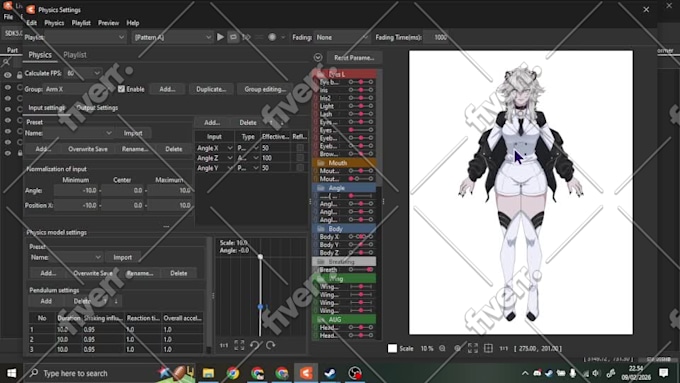Open the Playlist dropdown
Image resolution: width=680 pixels, height=383 pixels.
(85, 37)
